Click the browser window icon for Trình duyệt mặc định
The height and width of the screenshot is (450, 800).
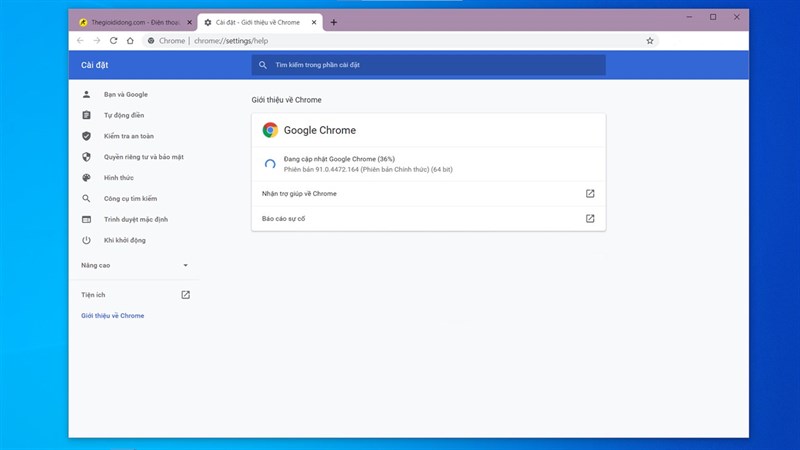86,219
